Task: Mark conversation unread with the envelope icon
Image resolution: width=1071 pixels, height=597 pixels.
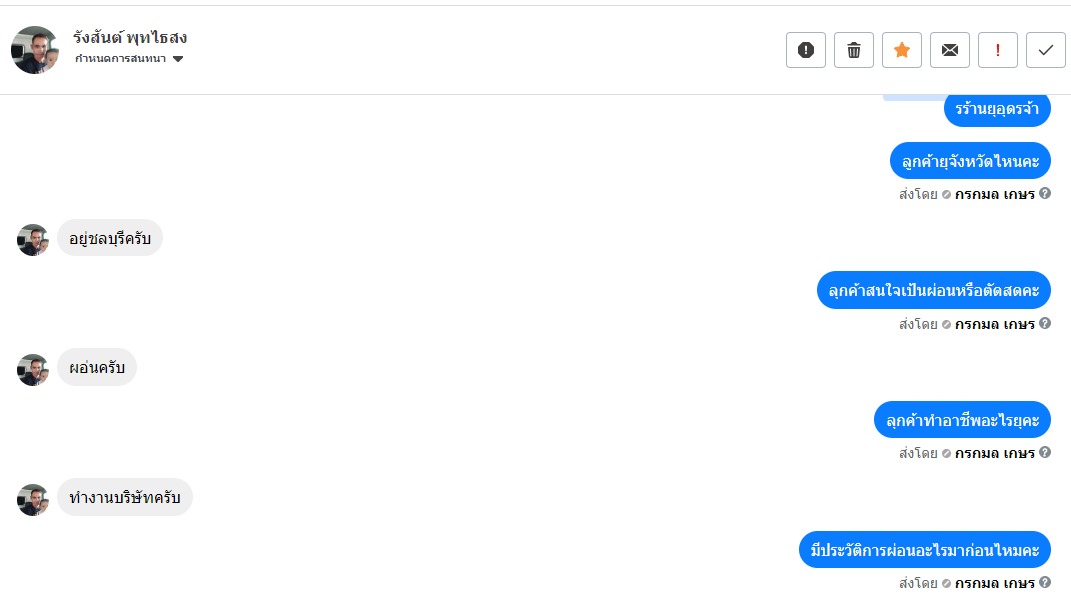Action: click(950, 50)
